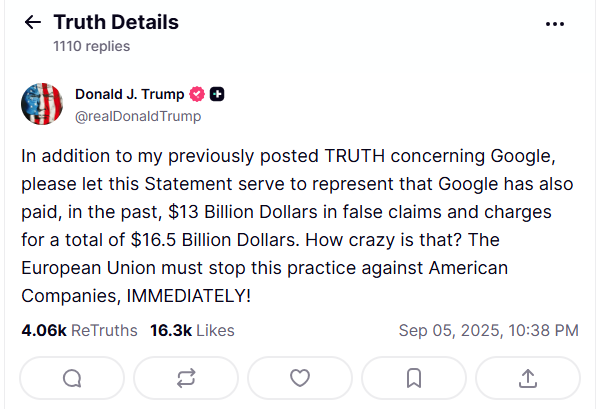Click the black plus badge beside name
Viewport: 605px width, 409px height.
tap(217, 94)
